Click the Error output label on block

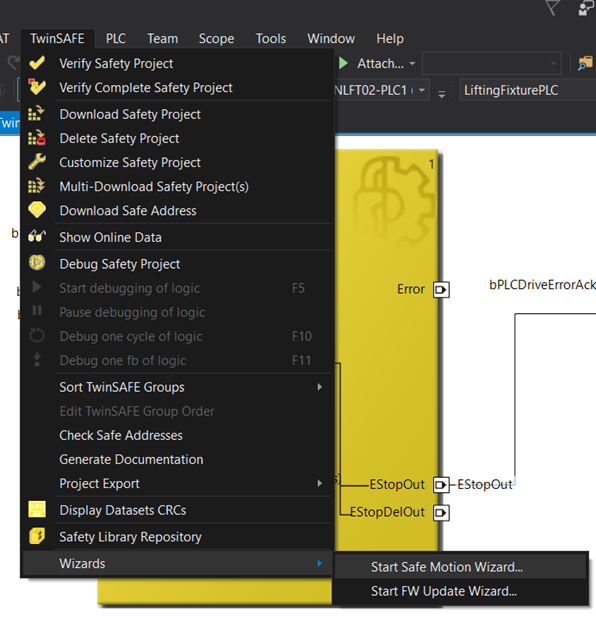[x=411, y=289]
